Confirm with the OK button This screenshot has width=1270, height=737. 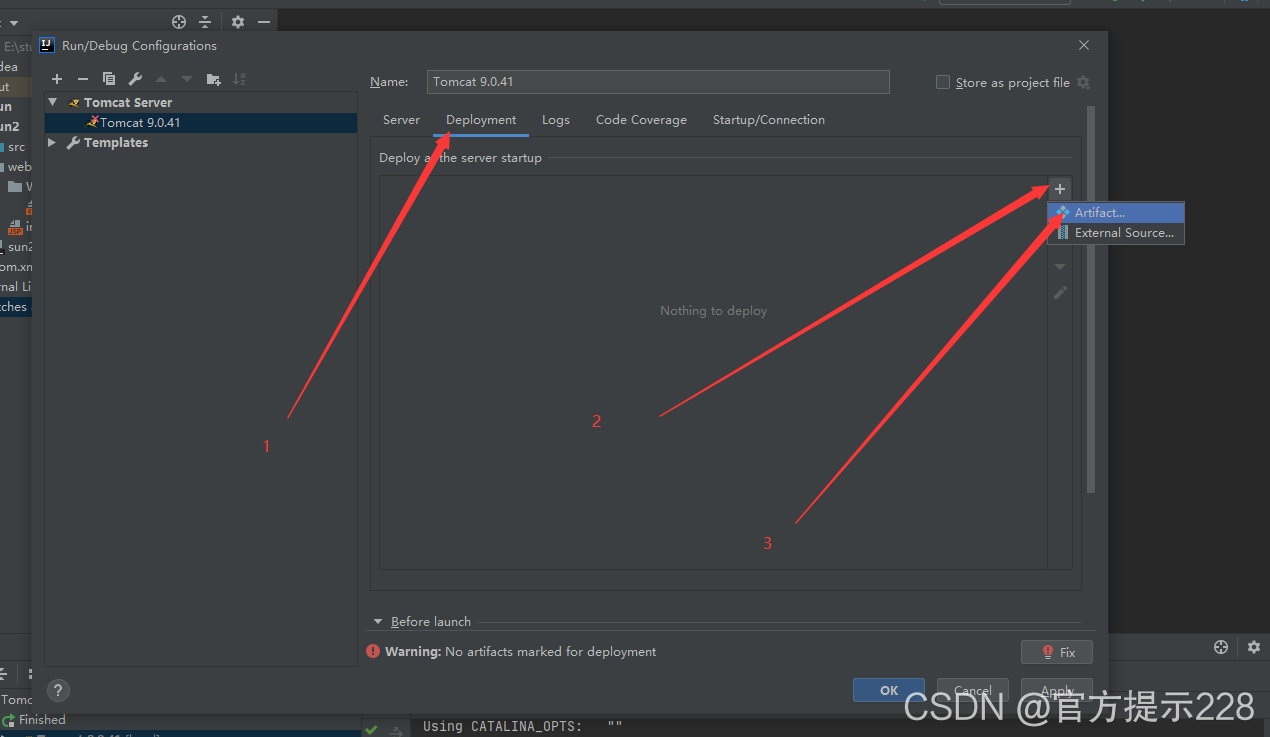coord(889,690)
